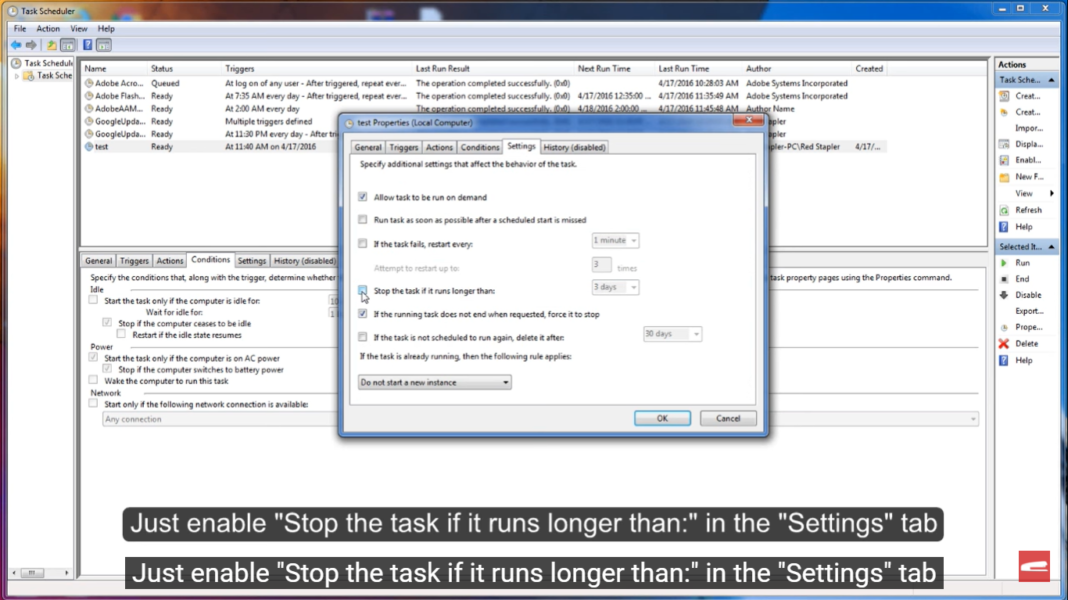The width and height of the screenshot is (1068, 600).
Task: Click the Cancel button
Action: (x=728, y=418)
